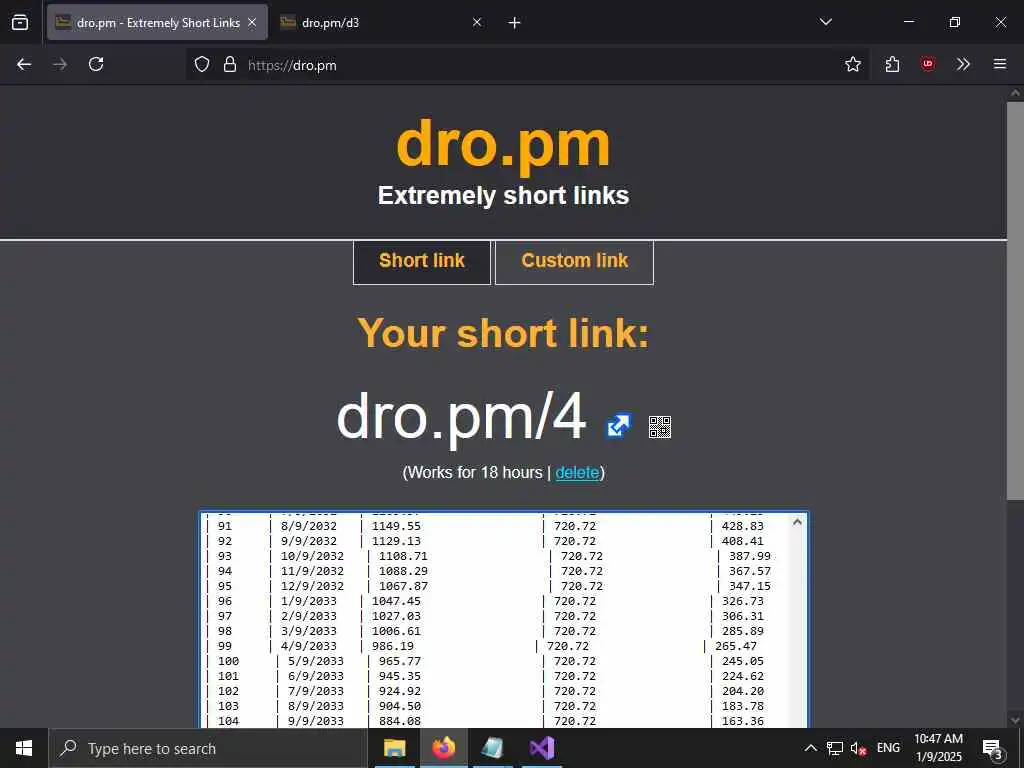Close the dro.pm/d3 tab
The image size is (1024, 768).
coord(477,22)
